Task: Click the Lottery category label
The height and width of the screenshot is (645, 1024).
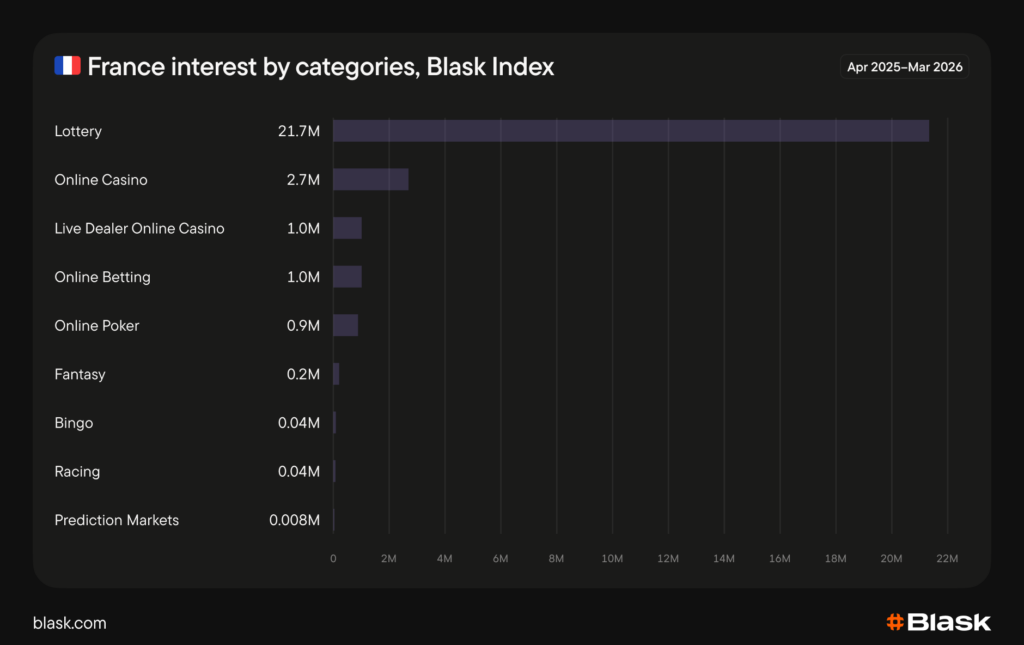Action: 78,131
